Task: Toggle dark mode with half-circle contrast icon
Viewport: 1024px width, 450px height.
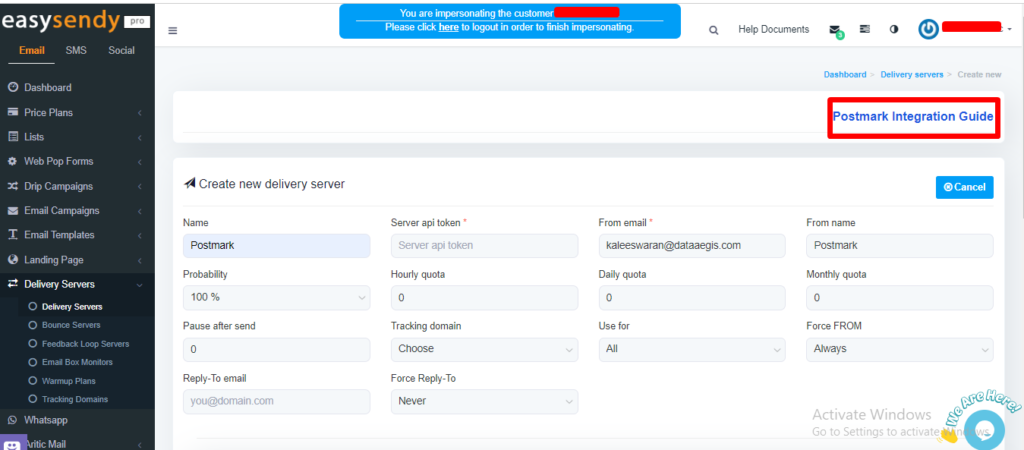Action: pyautogui.click(x=893, y=30)
